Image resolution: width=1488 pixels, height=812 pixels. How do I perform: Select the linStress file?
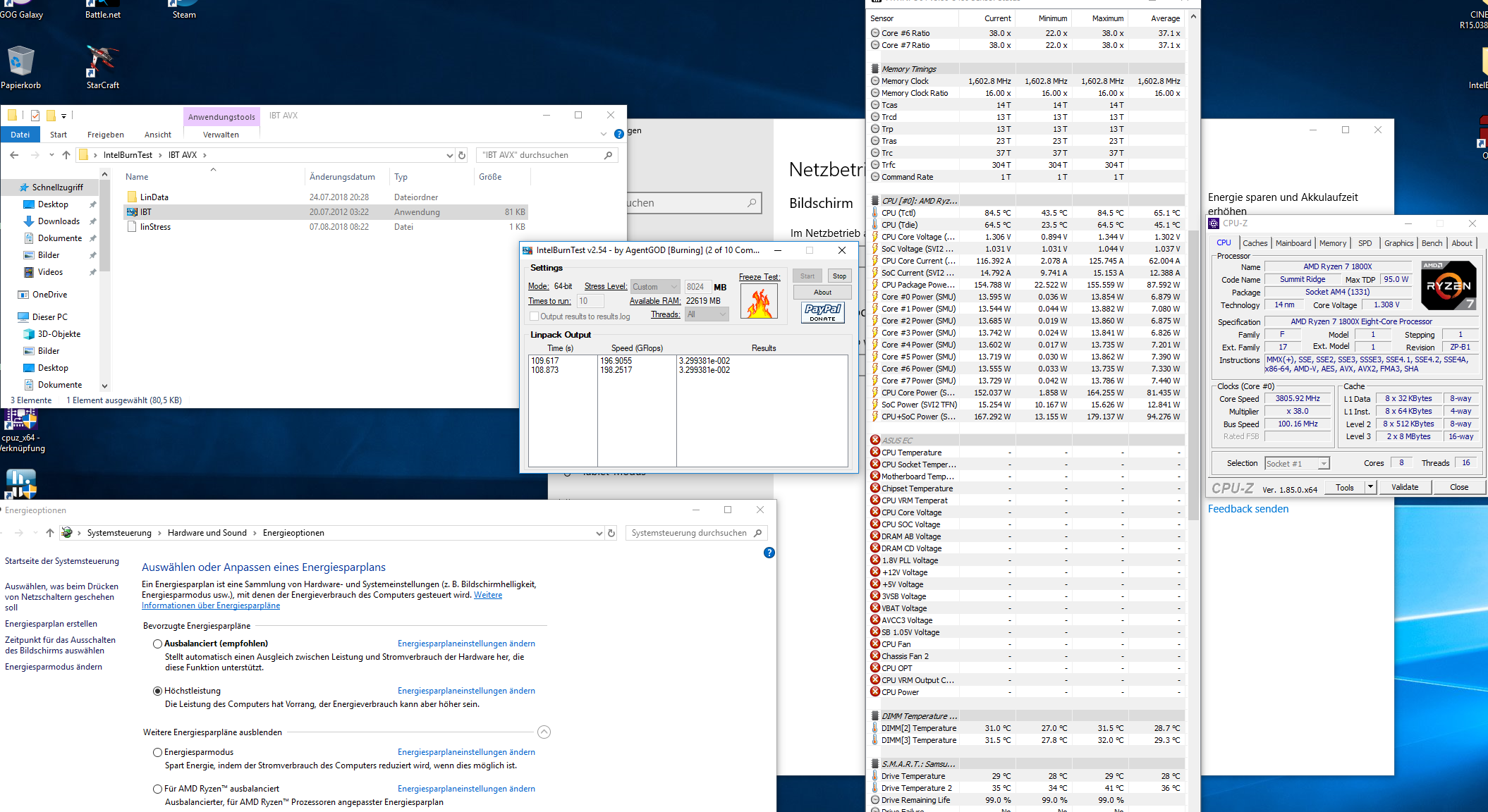tap(155, 227)
